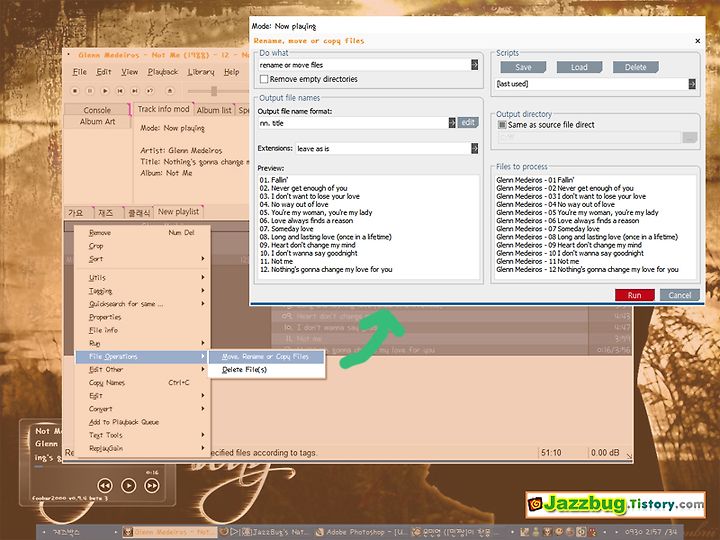Click the browse button for output directory

(690, 137)
